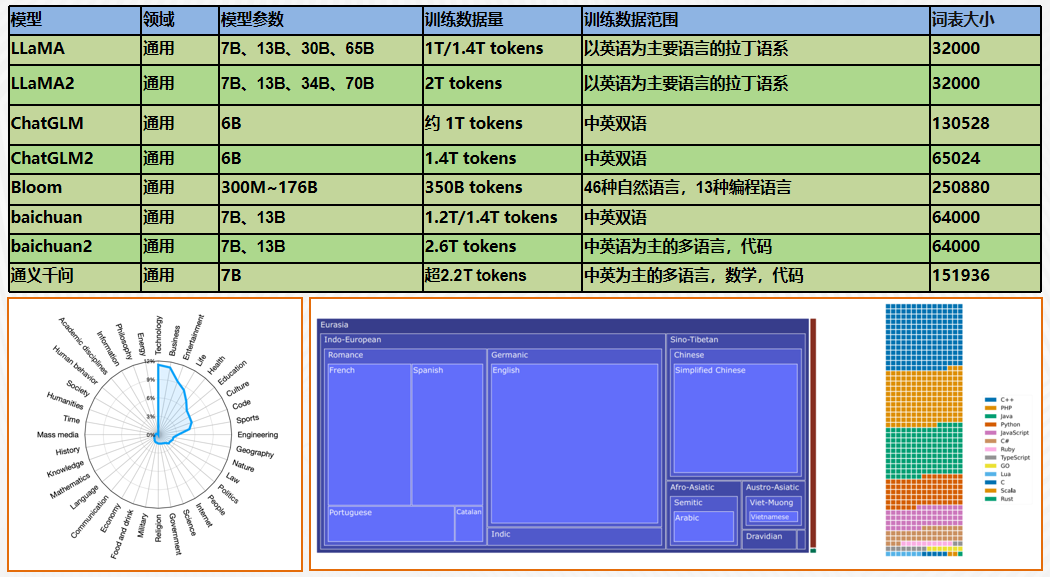Click baichuan2's 64000 vocabulary cell

[x=985, y=247]
